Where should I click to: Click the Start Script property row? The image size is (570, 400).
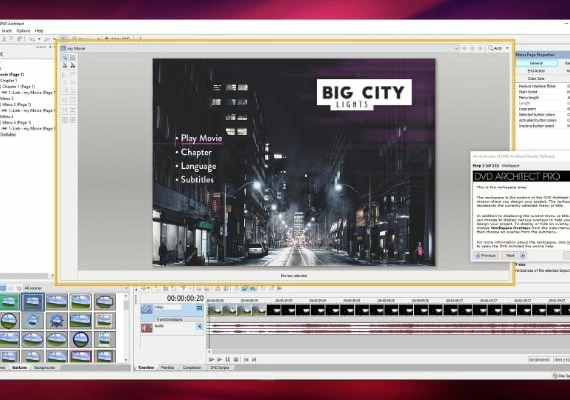click(x=543, y=92)
